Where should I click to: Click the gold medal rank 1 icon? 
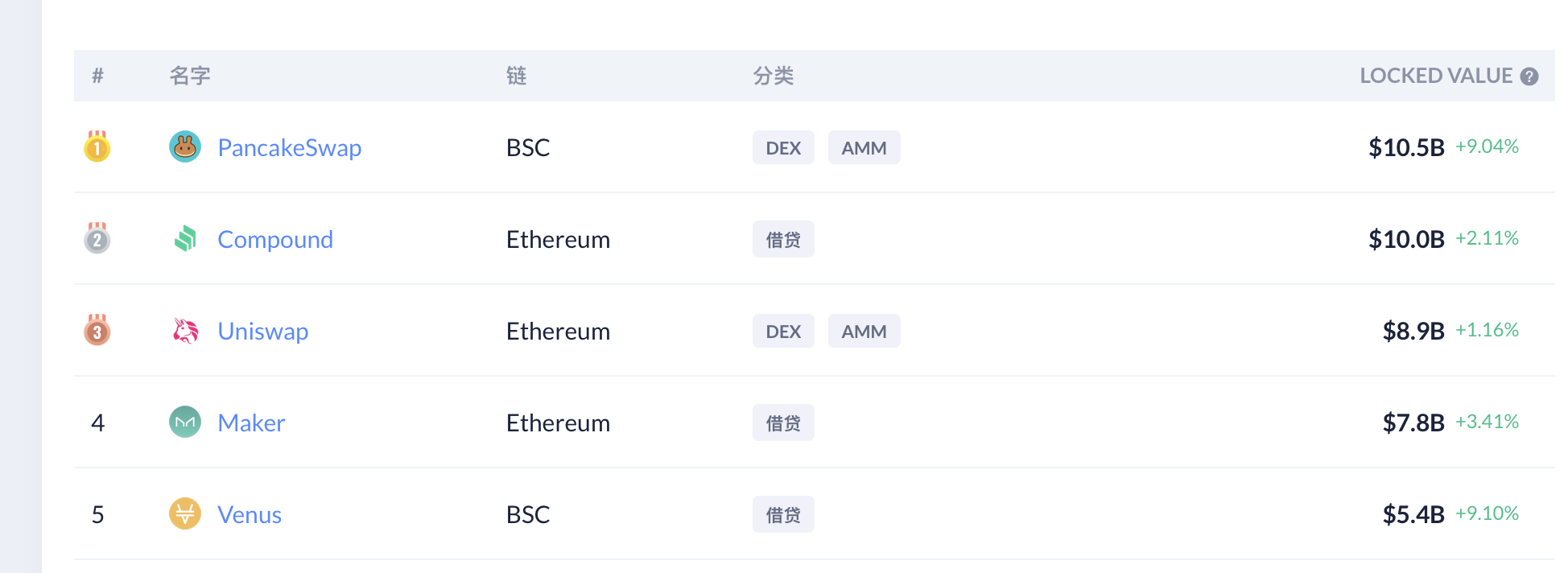(x=97, y=147)
